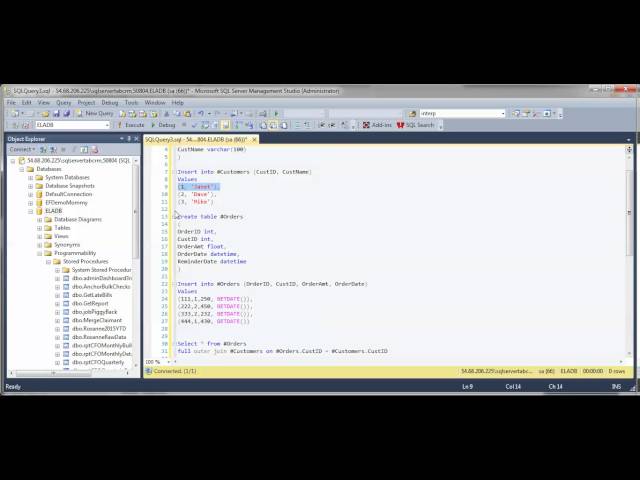
Task: Open the Tools menu
Action: tap(131, 102)
